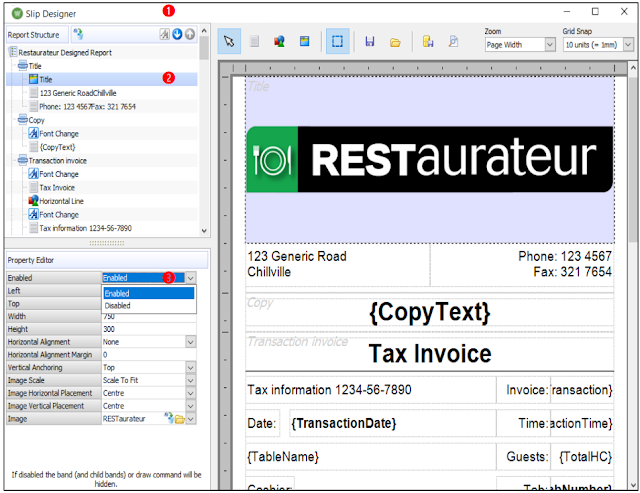Select the Image Scale property label

(x=54, y=380)
